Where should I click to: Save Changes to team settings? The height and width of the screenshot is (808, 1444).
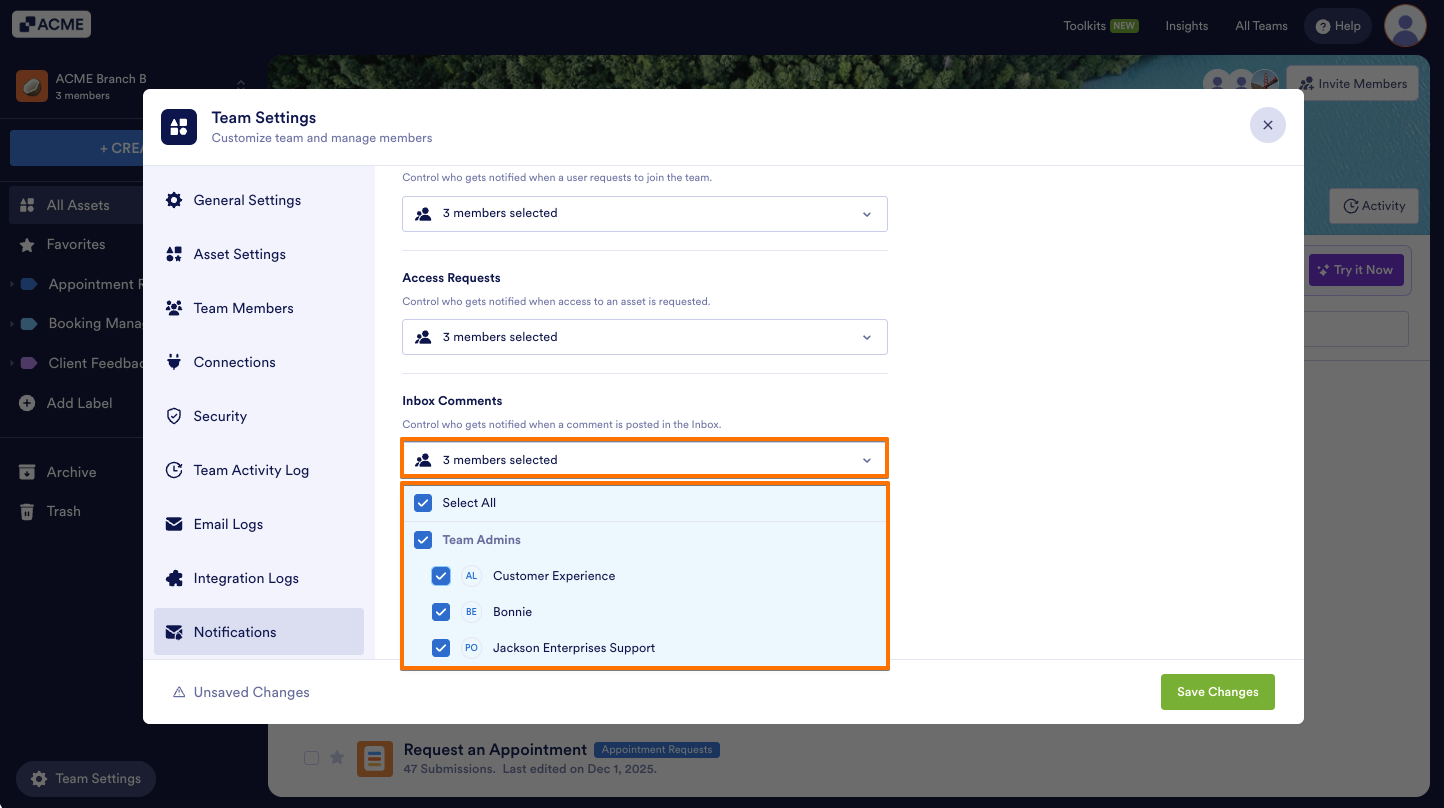click(x=1218, y=692)
